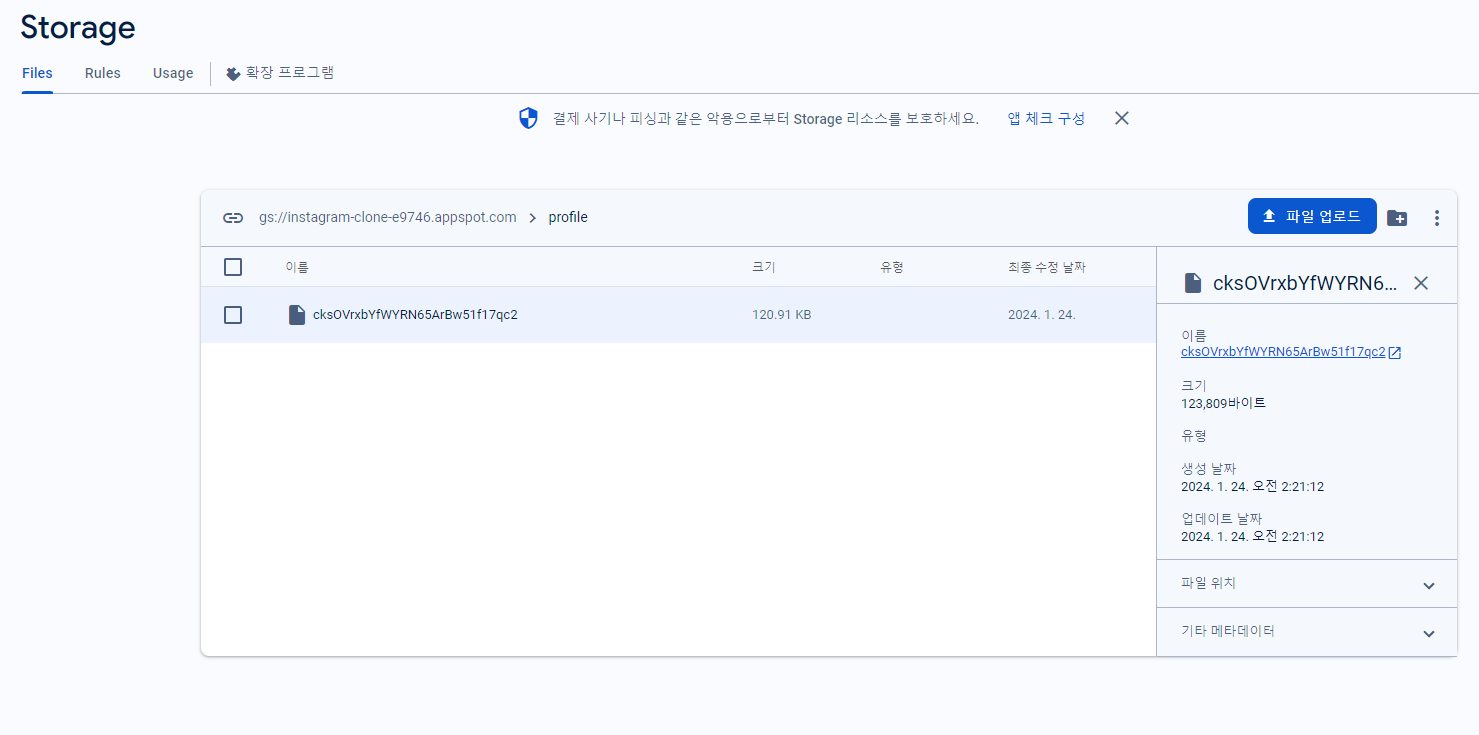Click the 유형 column header
1479x735 pixels.
click(892, 267)
